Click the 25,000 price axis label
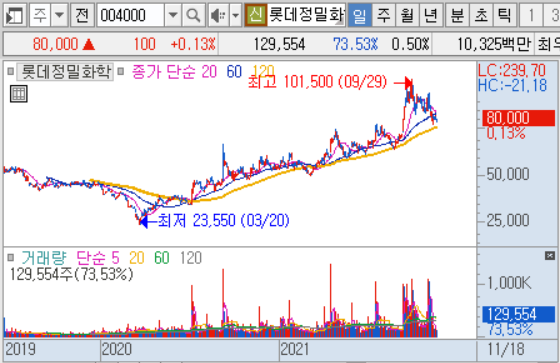This screenshot has height=363, width=560. (x=508, y=220)
